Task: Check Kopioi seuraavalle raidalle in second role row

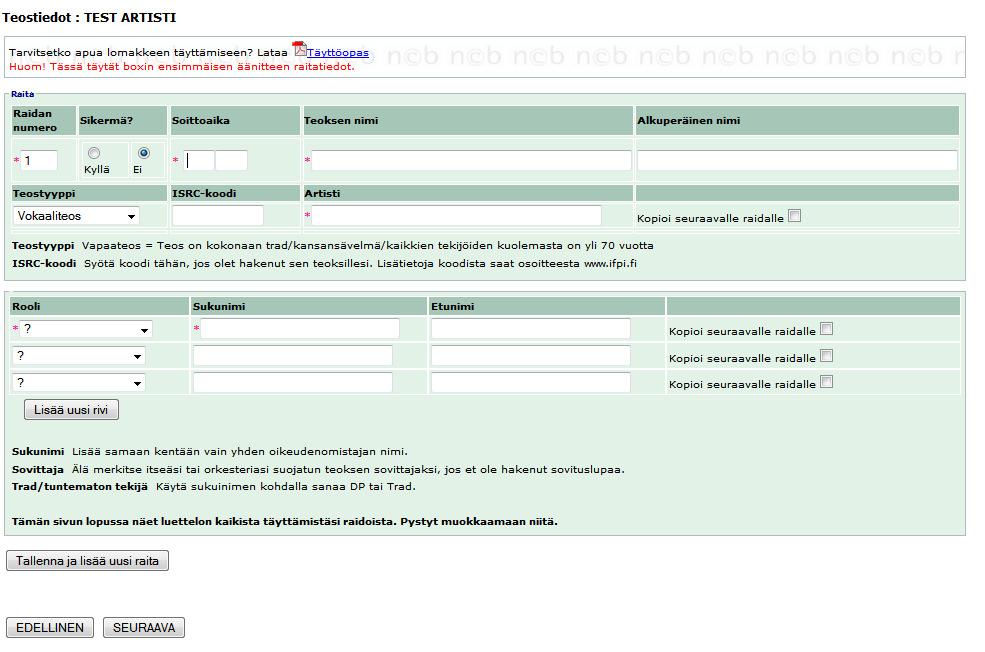Action: (x=827, y=356)
